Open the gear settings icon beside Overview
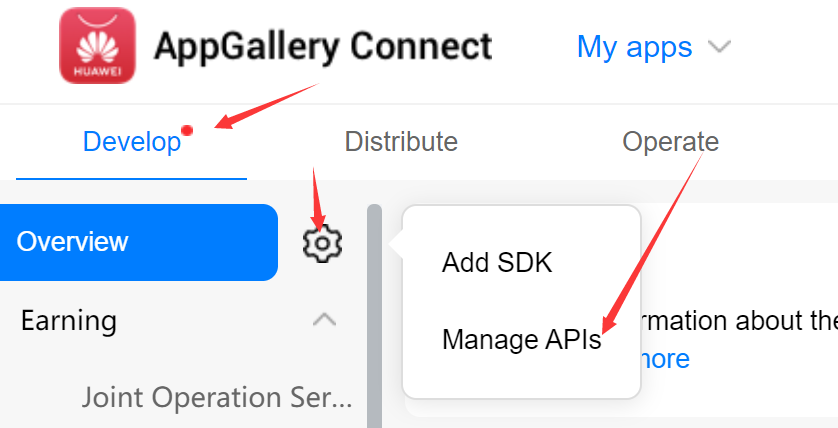 point(322,243)
